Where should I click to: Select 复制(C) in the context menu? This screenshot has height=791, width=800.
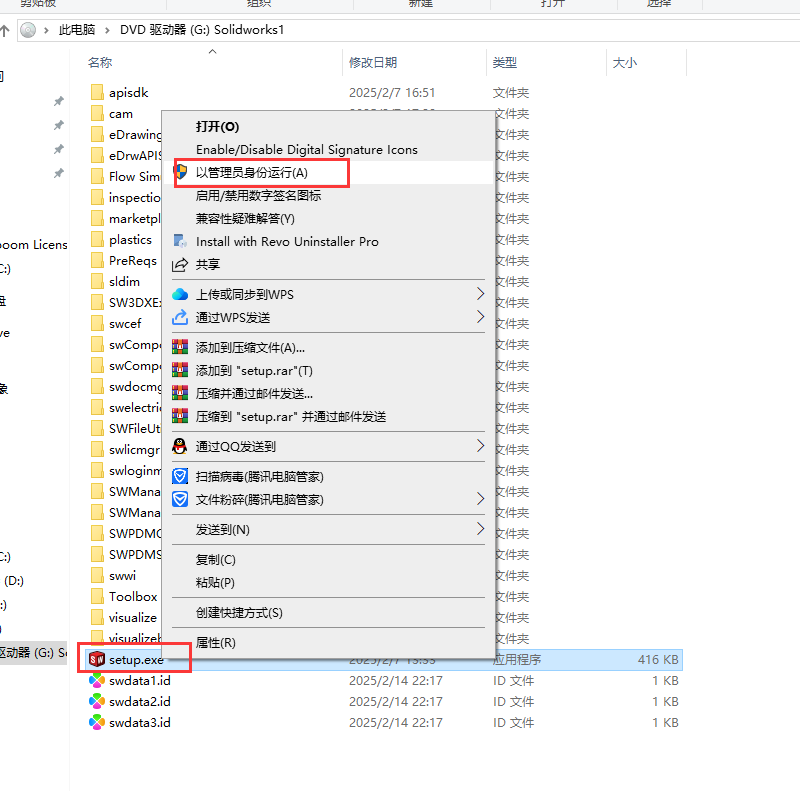point(216,559)
